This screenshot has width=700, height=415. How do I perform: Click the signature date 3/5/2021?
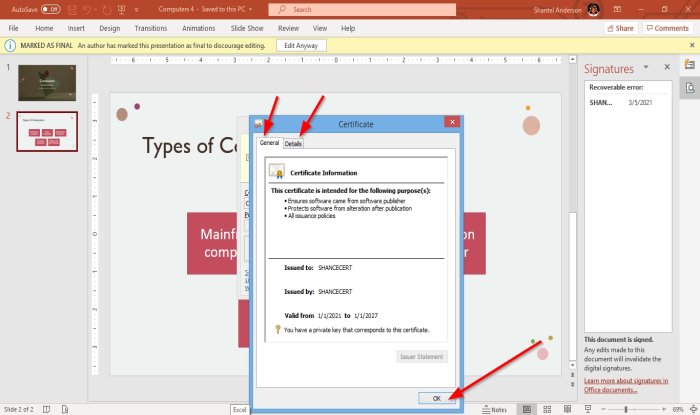[640, 103]
